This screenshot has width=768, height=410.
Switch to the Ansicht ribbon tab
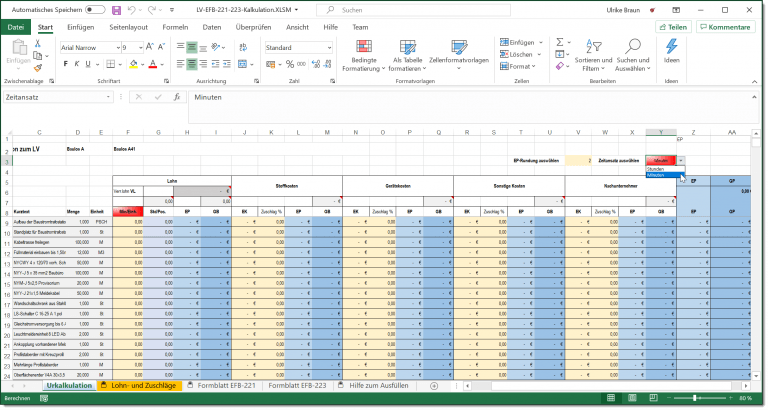[x=297, y=27]
